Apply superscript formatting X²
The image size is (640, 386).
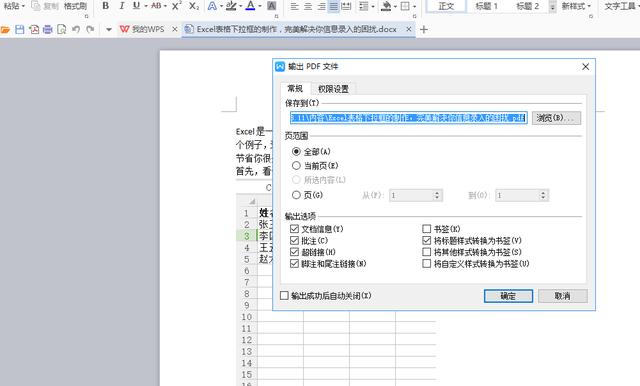(176, 6)
